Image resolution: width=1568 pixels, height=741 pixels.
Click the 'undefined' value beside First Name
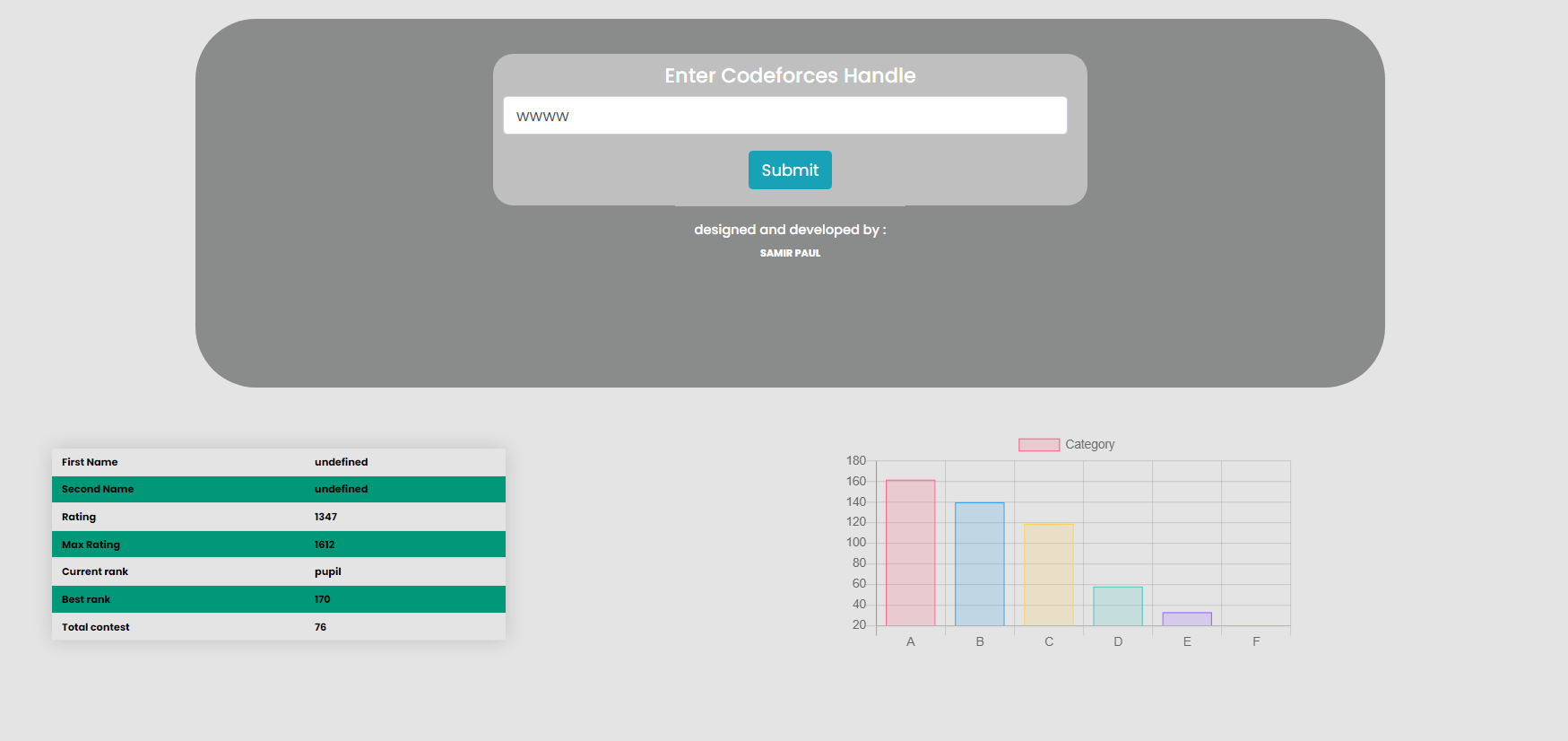click(x=342, y=462)
